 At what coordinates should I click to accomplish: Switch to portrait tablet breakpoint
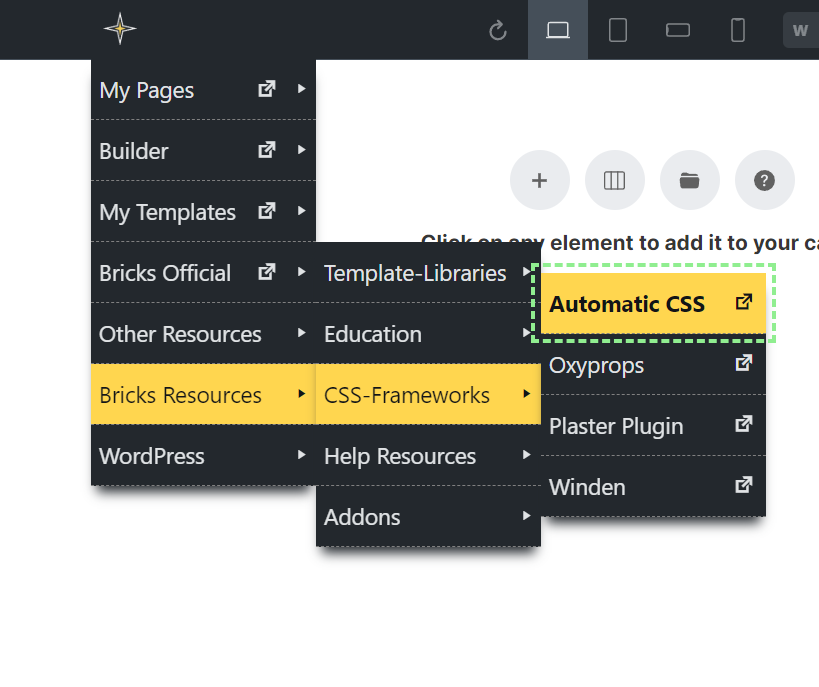[x=618, y=30]
